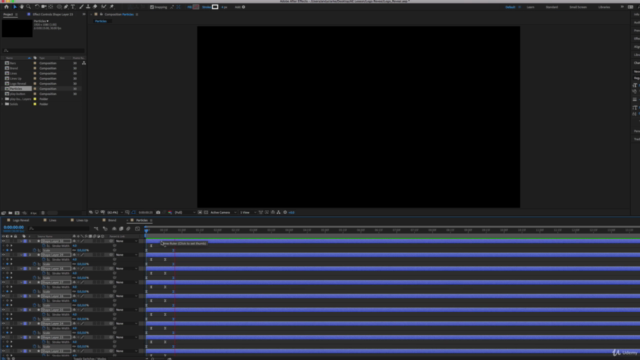This screenshot has width=640, height=360.
Task: Click Toggle Switches / Modes button
Action: [x=90, y=358]
